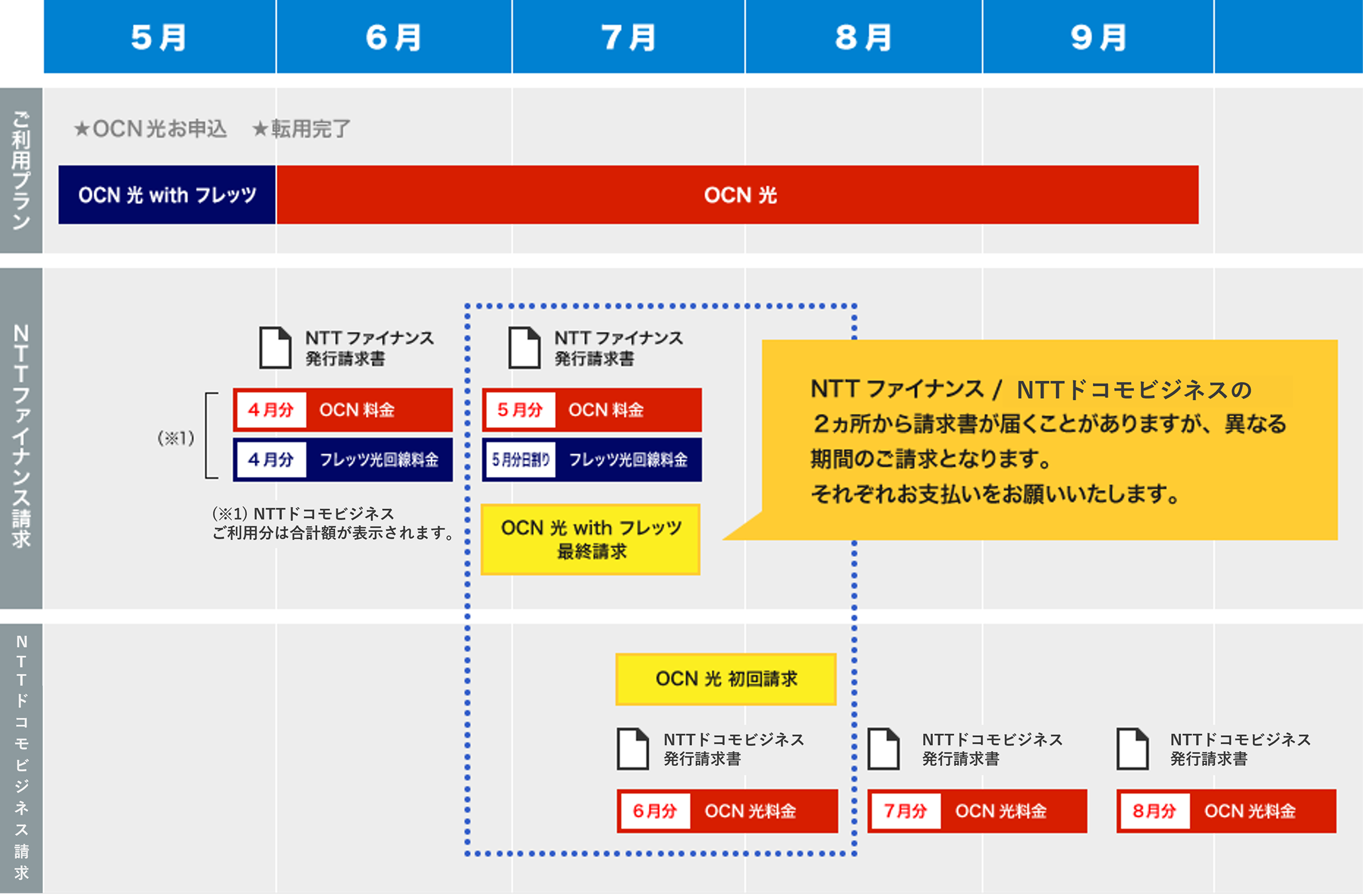
Task: Click document icon above 6月分 OCN 光料金
Action: point(633,749)
